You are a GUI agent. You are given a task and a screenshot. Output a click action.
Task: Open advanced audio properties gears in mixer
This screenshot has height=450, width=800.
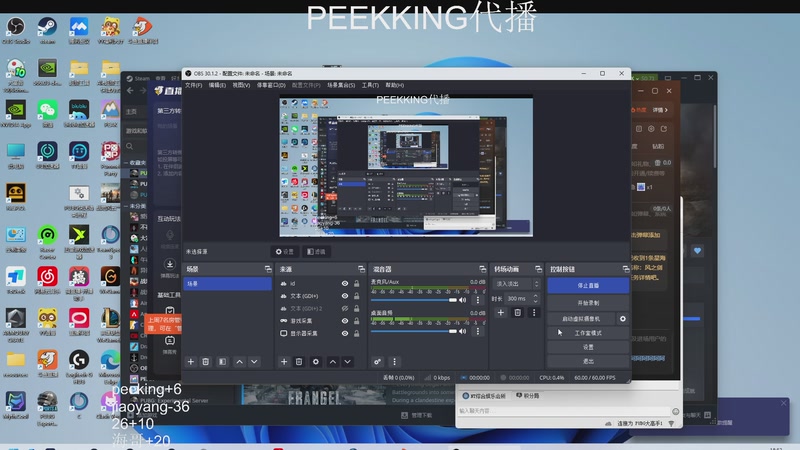tap(378, 362)
